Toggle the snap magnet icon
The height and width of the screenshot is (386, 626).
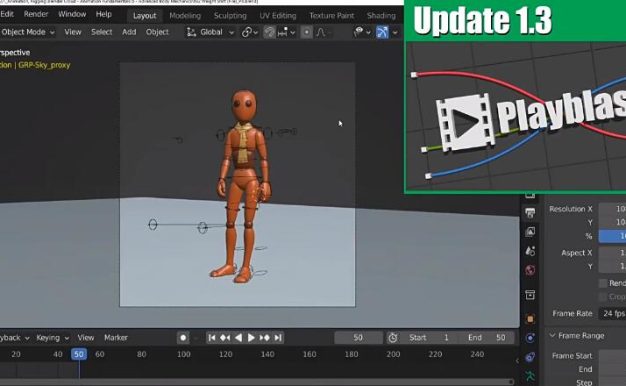pyautogui.click(x=269, y=32)
